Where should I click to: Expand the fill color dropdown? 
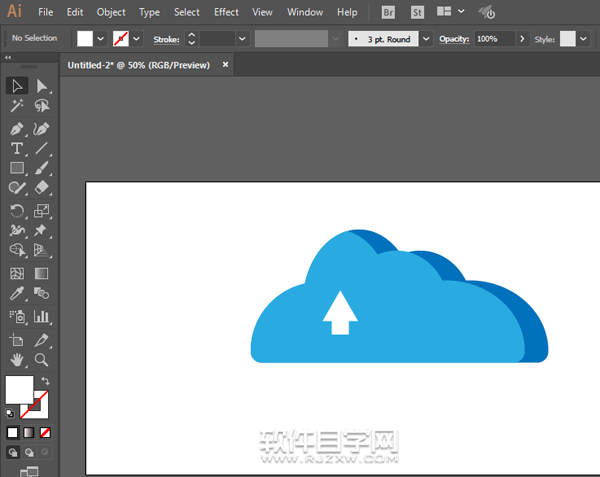point(100,38)
